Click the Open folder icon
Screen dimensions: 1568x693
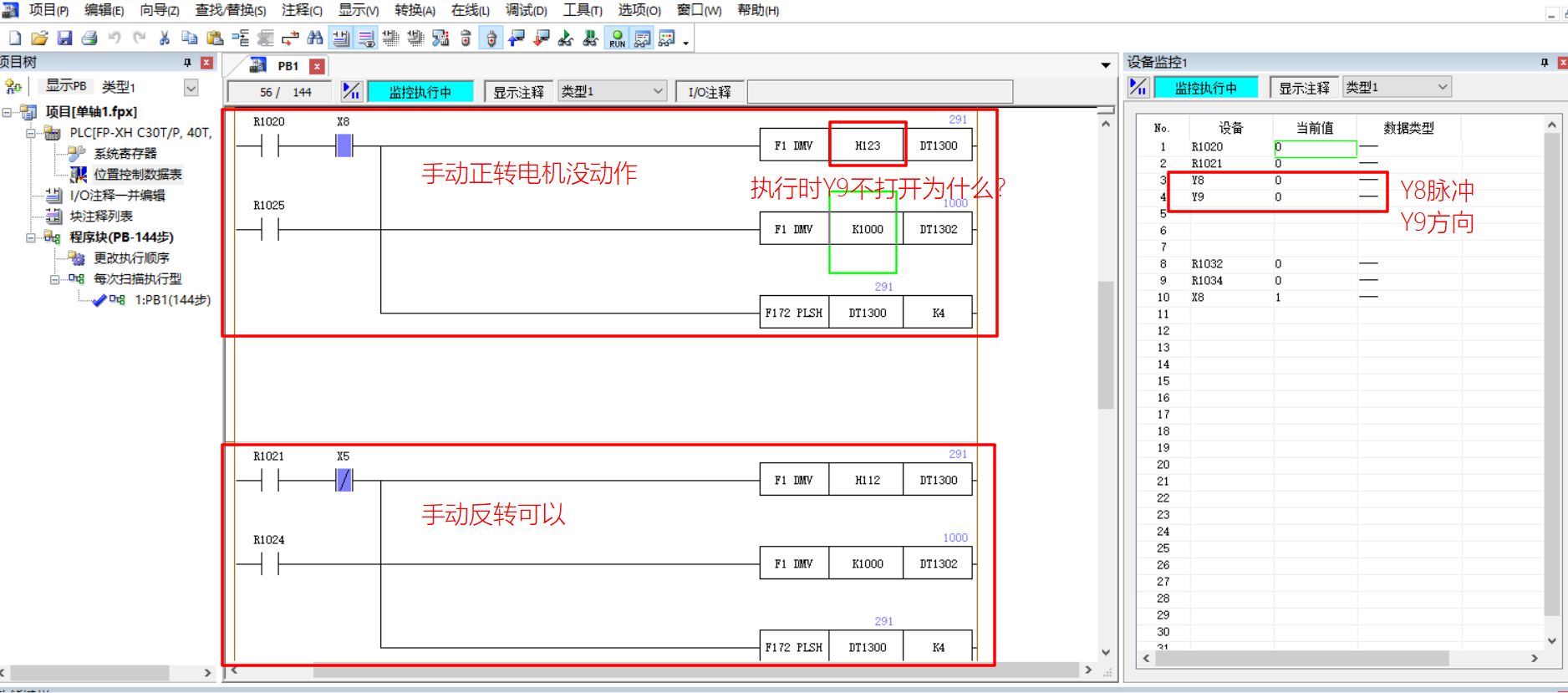coord(39,38)
